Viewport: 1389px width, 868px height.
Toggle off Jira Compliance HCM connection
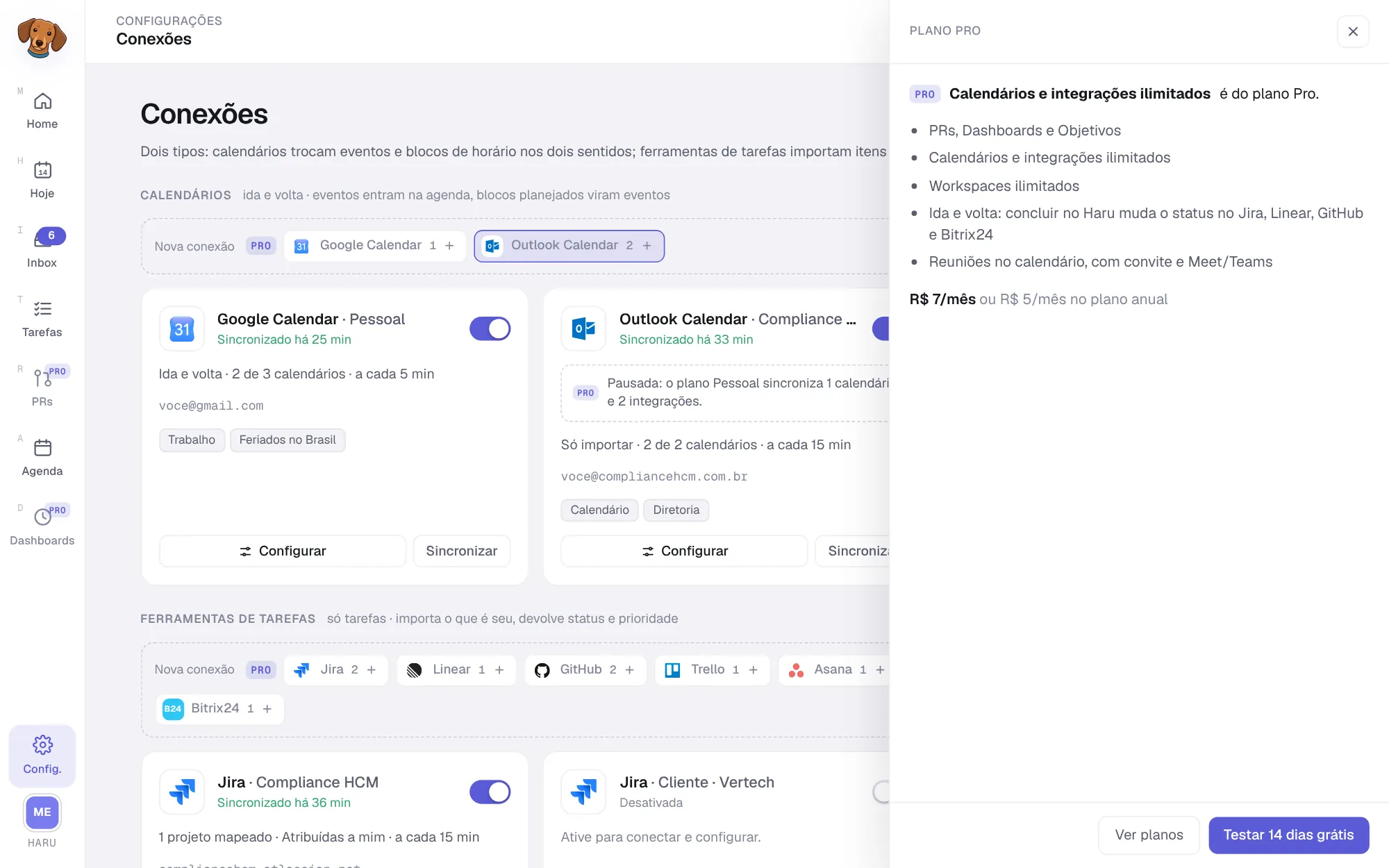click(x=490, y=792)
